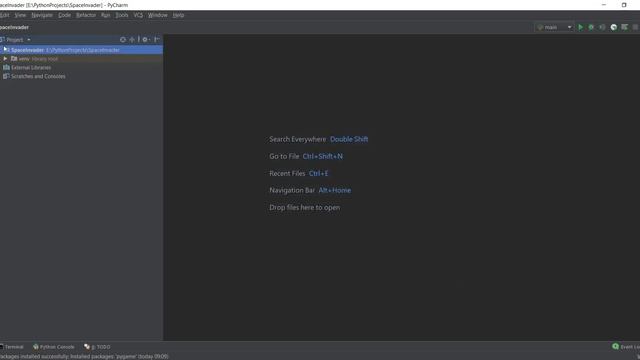The height and width of the screenshot is (360, 640).
Task: Click the expand/collapse all icon in Project panel
Action: 132,40
